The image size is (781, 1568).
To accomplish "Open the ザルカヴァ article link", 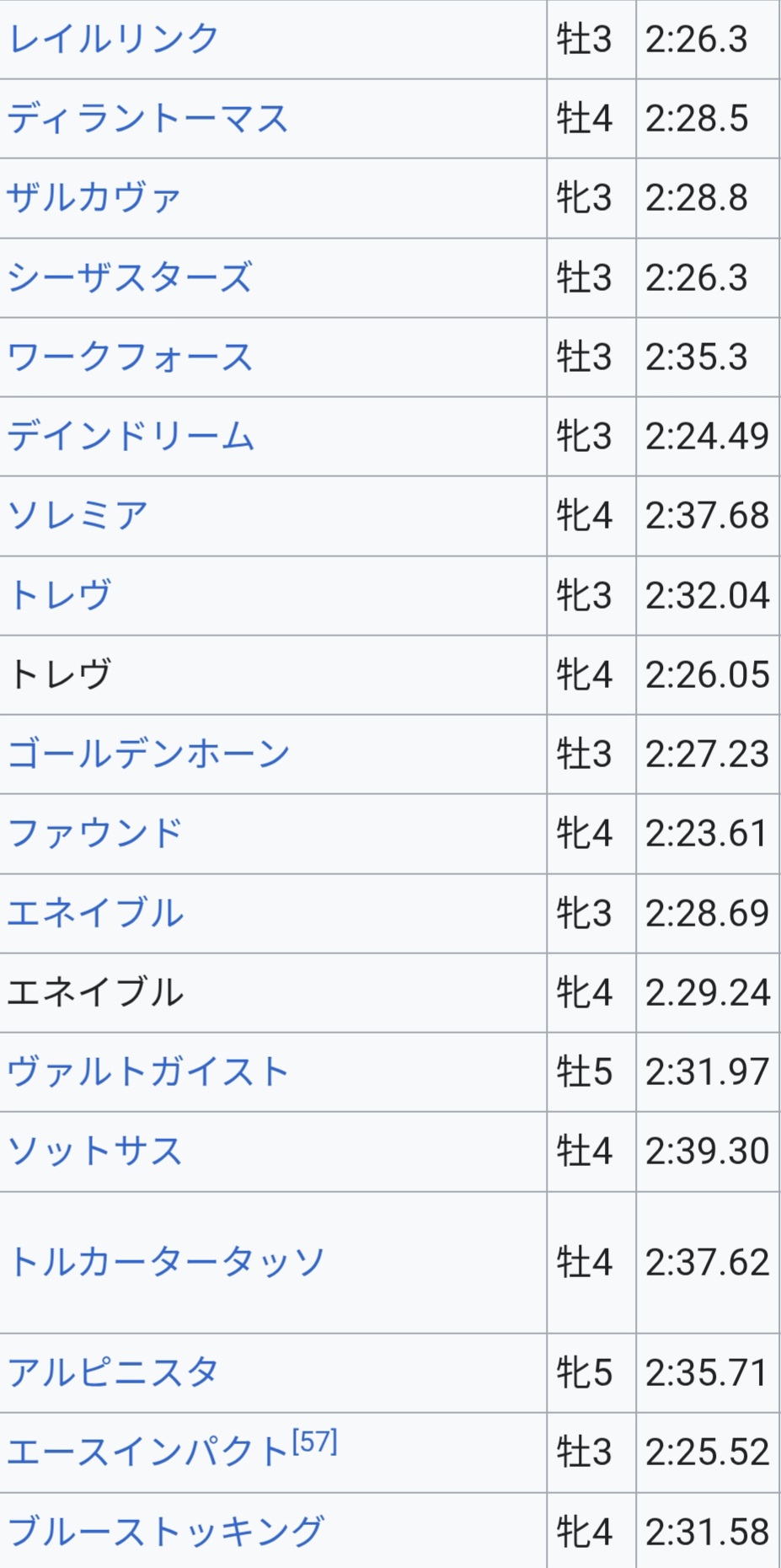I will coord(94,198).
